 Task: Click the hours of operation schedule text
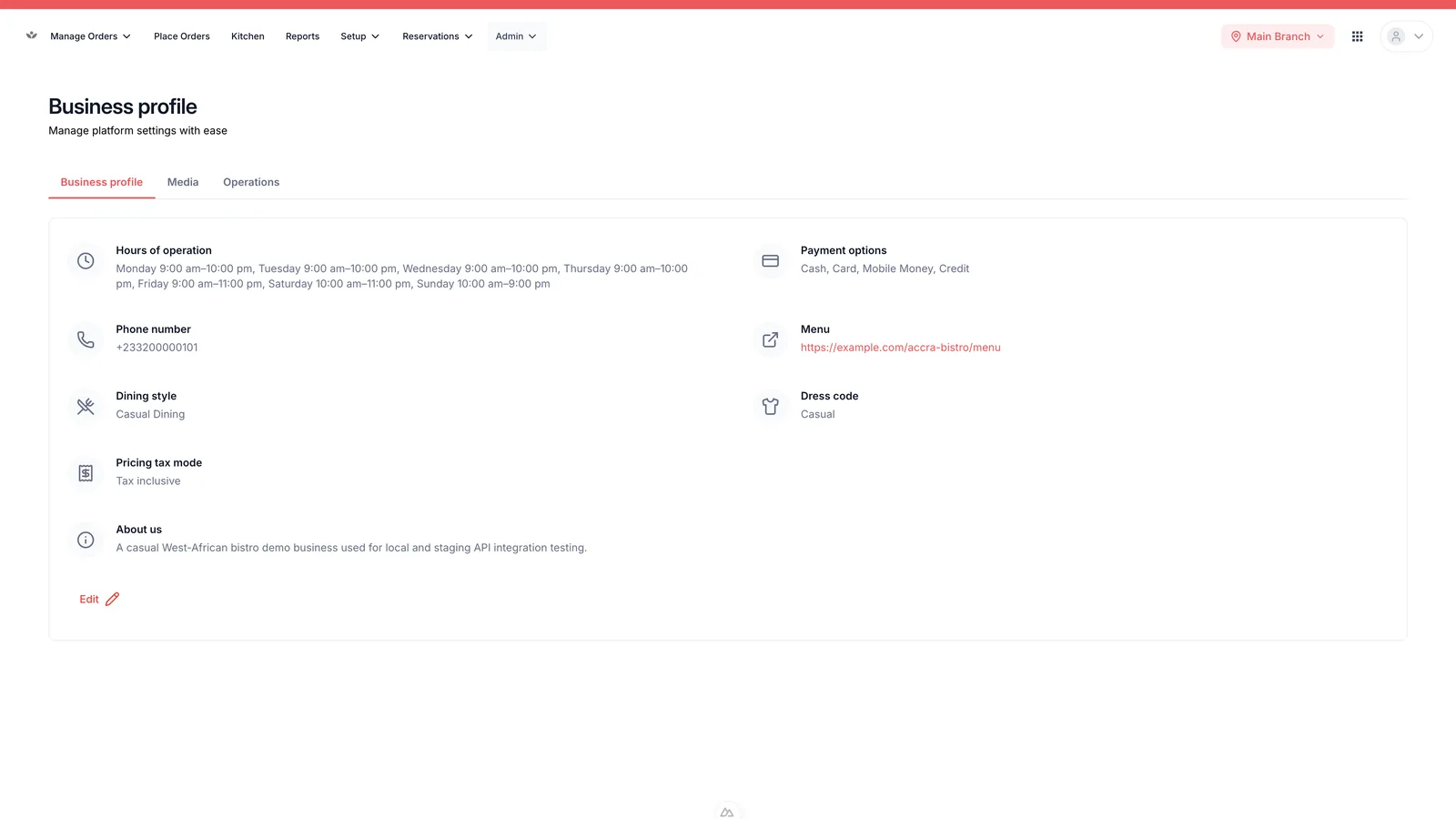click(x=401, y=277)
